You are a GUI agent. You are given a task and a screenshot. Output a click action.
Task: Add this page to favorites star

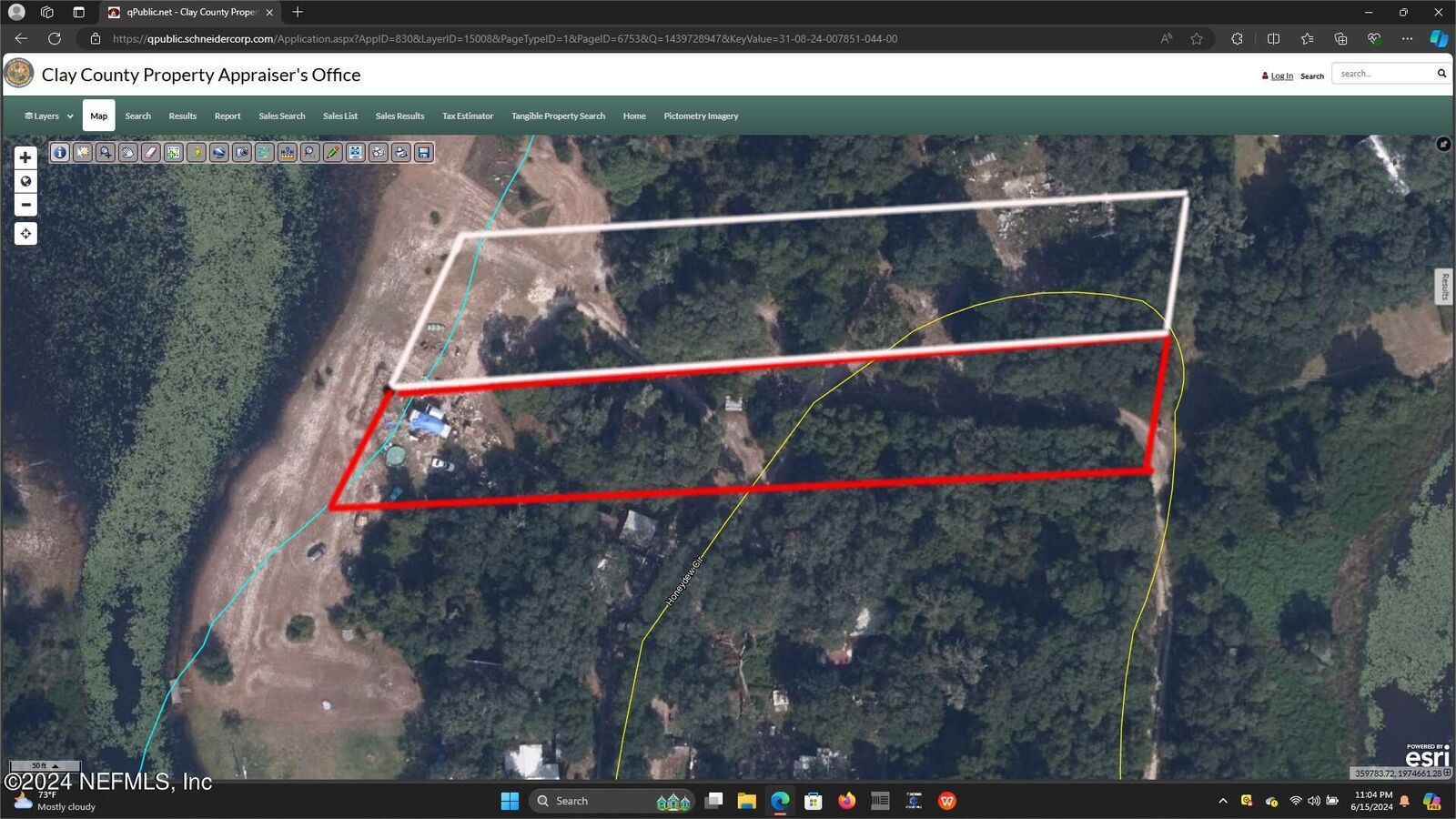(x=1197, y=39)
